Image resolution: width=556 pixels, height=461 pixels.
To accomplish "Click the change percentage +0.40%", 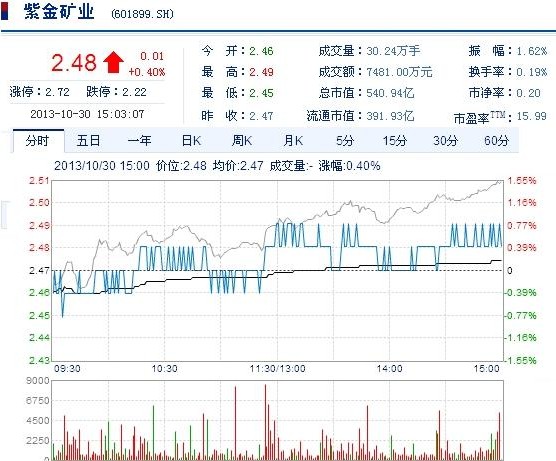I will [146, 72].
